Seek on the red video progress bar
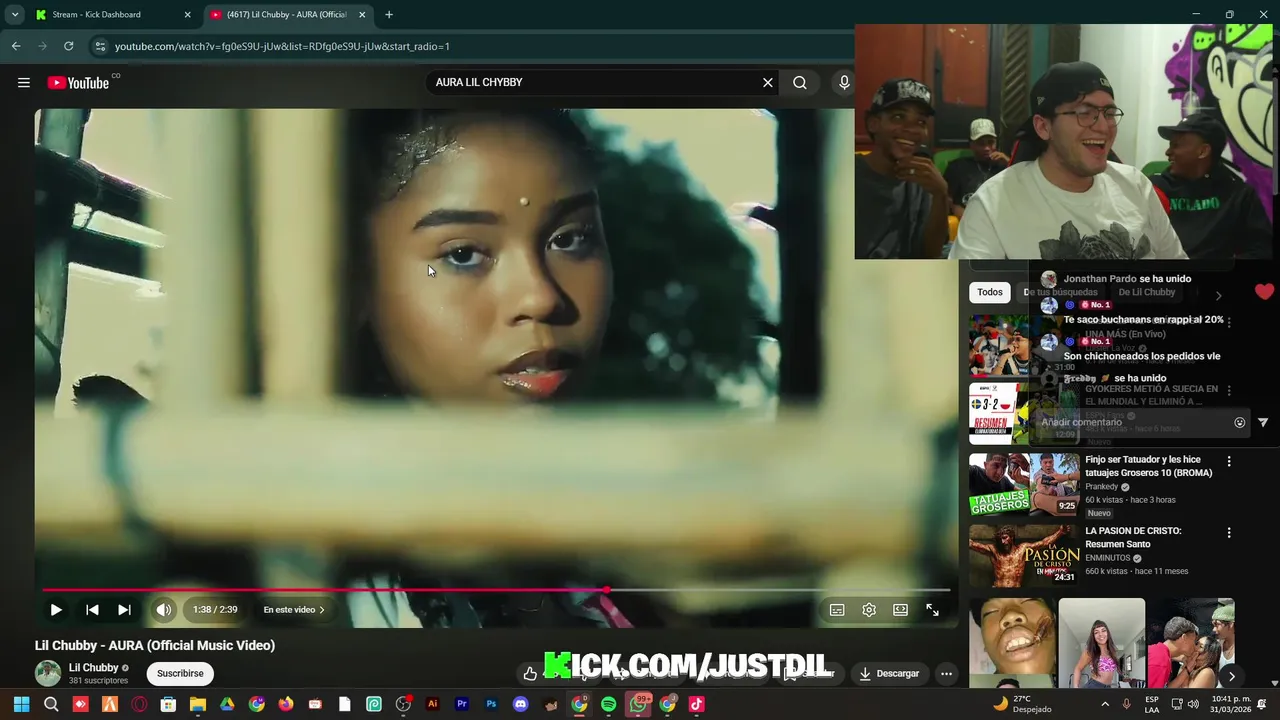Viewport: 1280px width, 720px height. pos(496,590)
